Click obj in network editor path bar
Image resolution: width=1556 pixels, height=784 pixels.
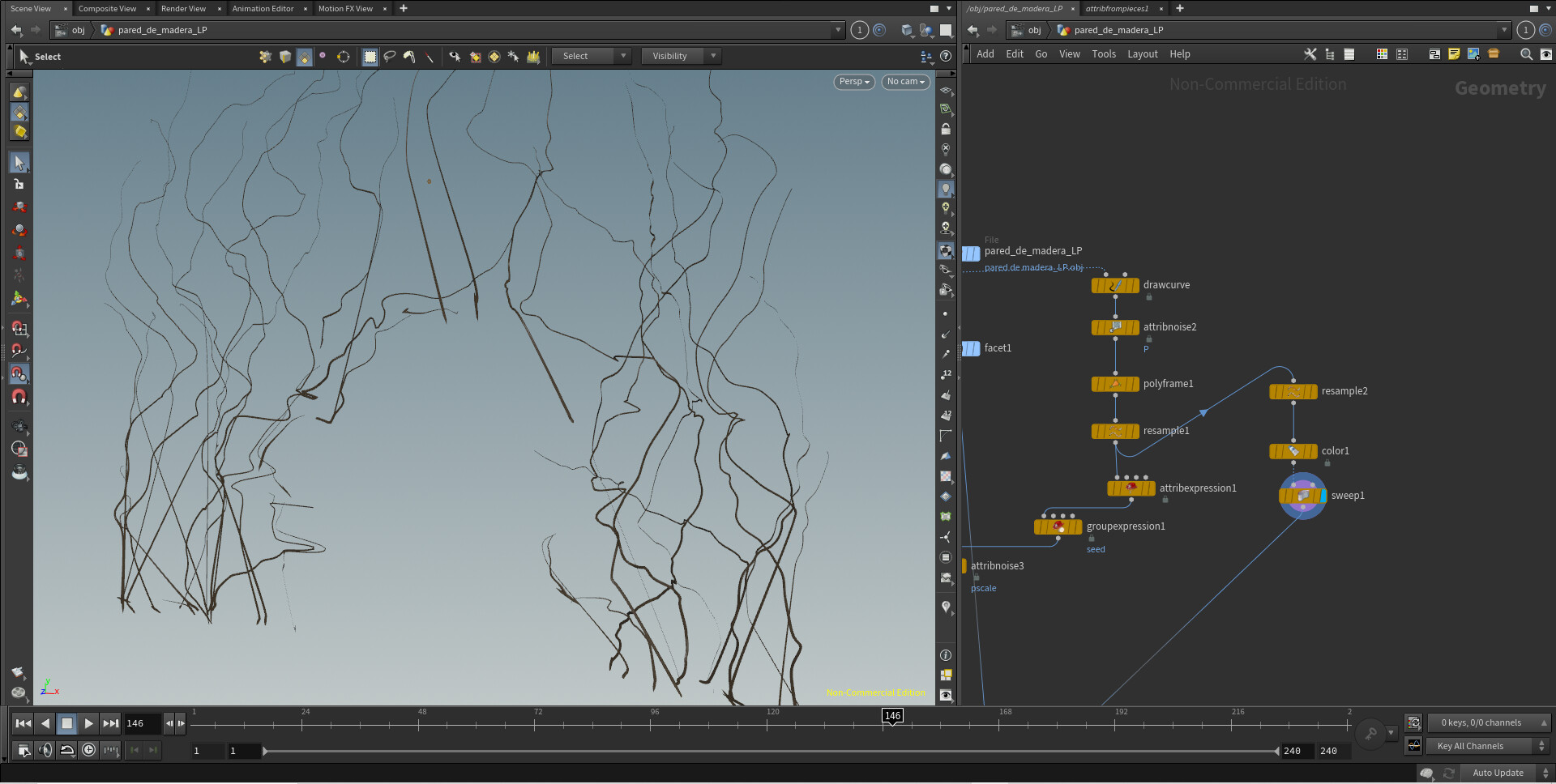point(1034,30)
